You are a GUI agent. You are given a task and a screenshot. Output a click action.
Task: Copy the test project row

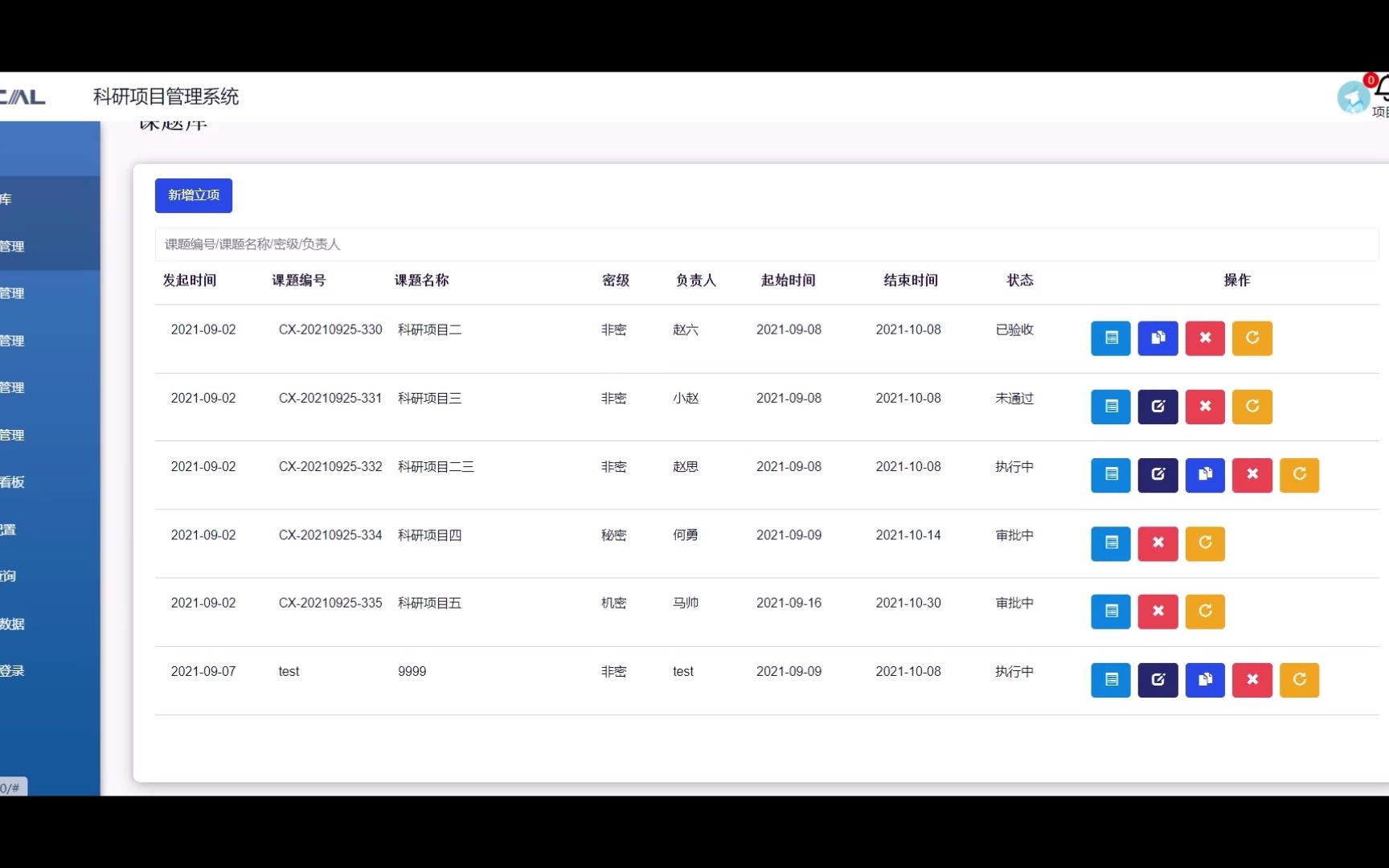pyautogui.click(x=1205, y=680)
